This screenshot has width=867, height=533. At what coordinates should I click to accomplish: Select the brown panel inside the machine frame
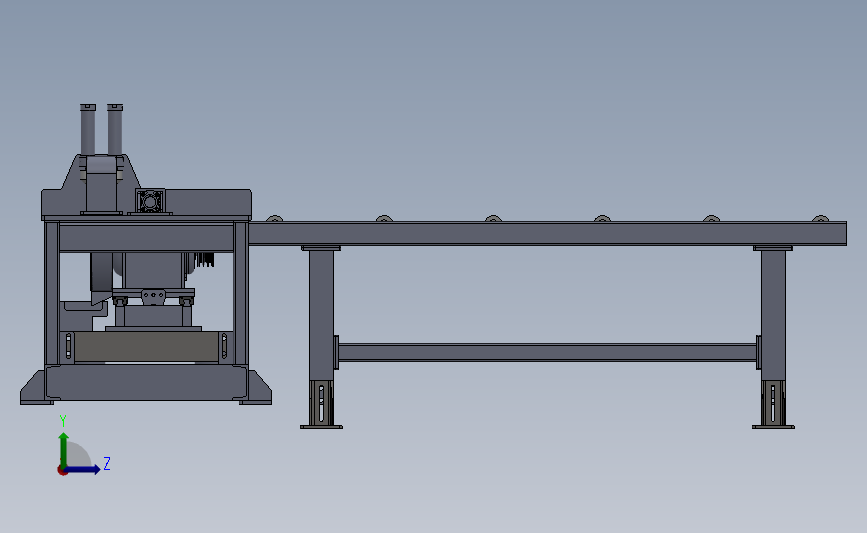(x=146, y=347)
